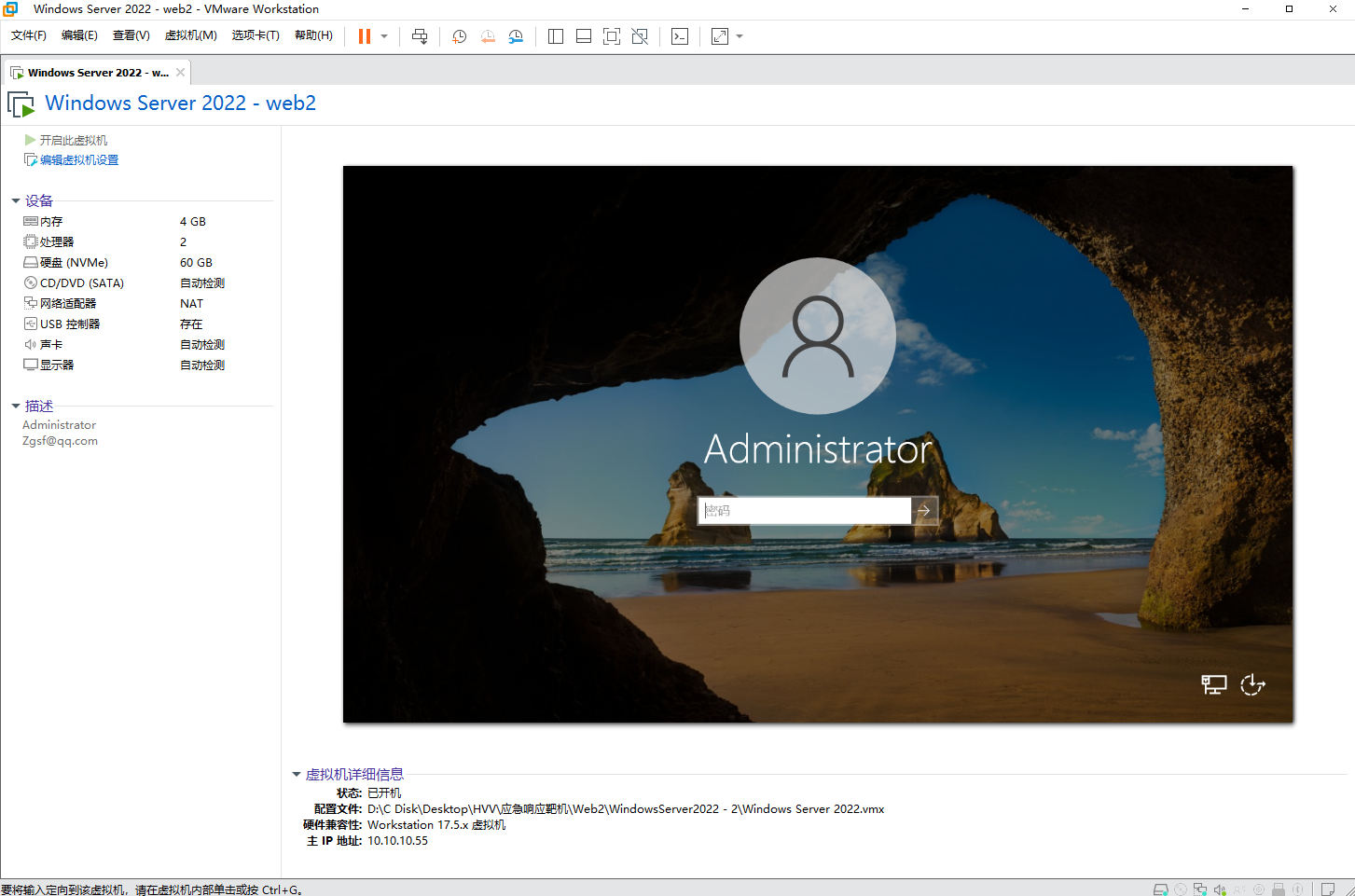Click the Unity mode toolbar icon
Viewport: 1355px width, 896px height.
click(640, 36)
